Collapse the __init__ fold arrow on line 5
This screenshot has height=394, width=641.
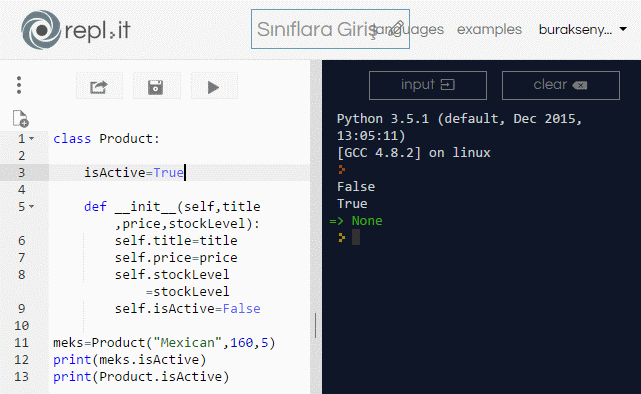click(x=31, y=206)
